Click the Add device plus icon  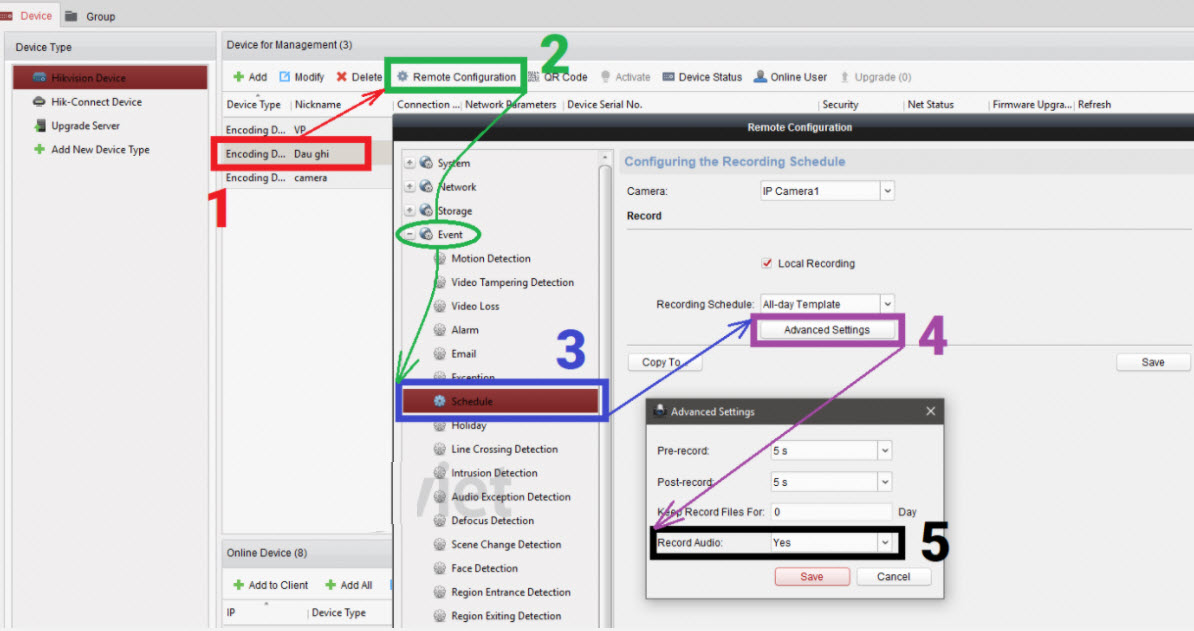pos(238,77)
